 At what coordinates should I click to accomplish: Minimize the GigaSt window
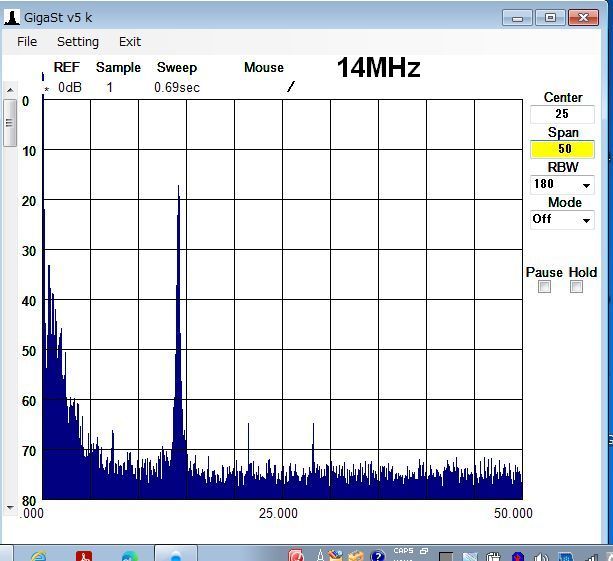tap(517, 17)
